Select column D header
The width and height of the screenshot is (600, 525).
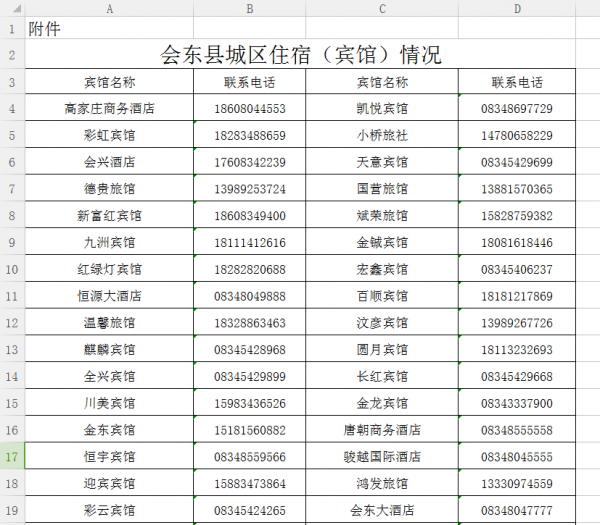tap(517, 8)
